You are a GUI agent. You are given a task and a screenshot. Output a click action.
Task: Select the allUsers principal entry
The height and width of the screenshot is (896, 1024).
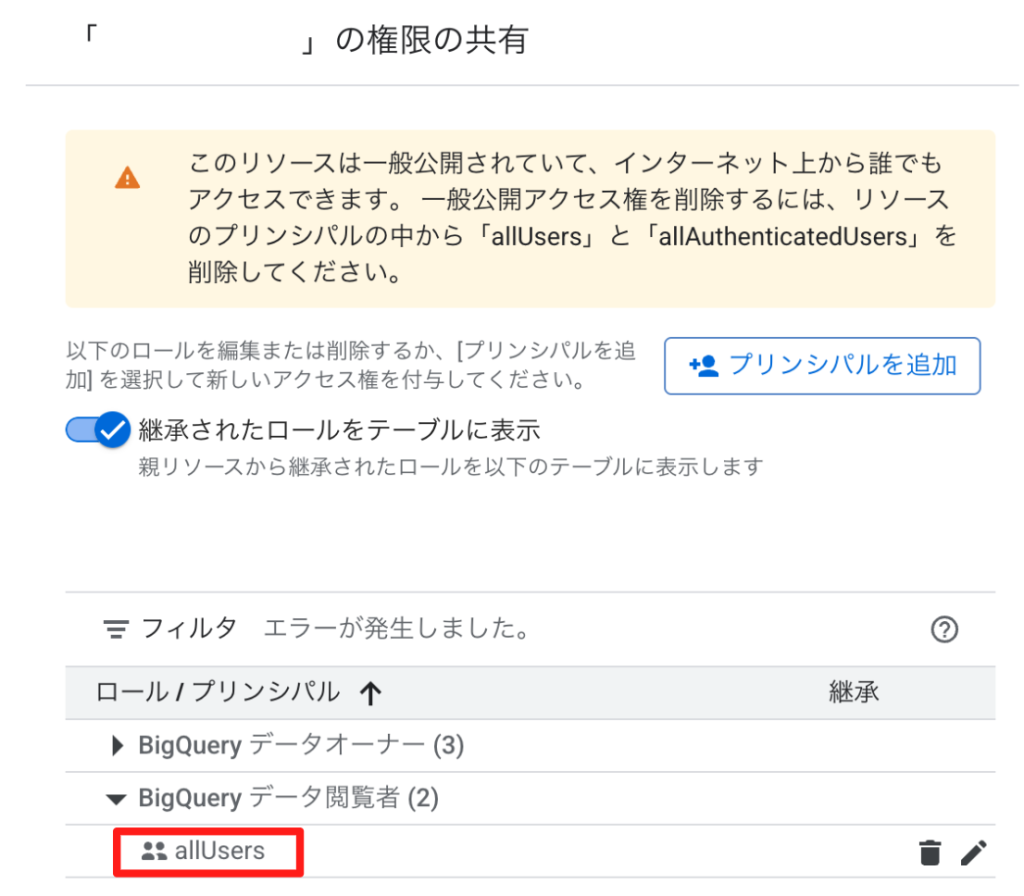click(219, 851)
